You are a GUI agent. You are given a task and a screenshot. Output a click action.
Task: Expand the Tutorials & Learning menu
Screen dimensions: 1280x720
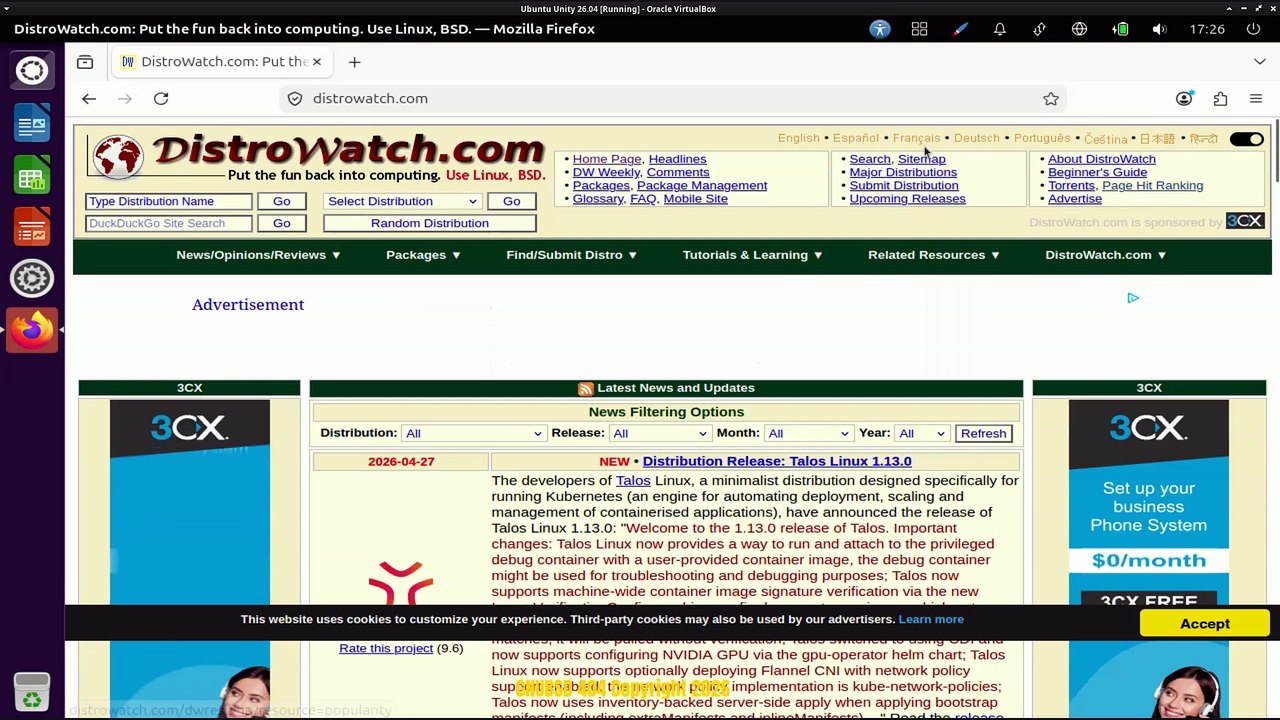(x=753, y=255)
